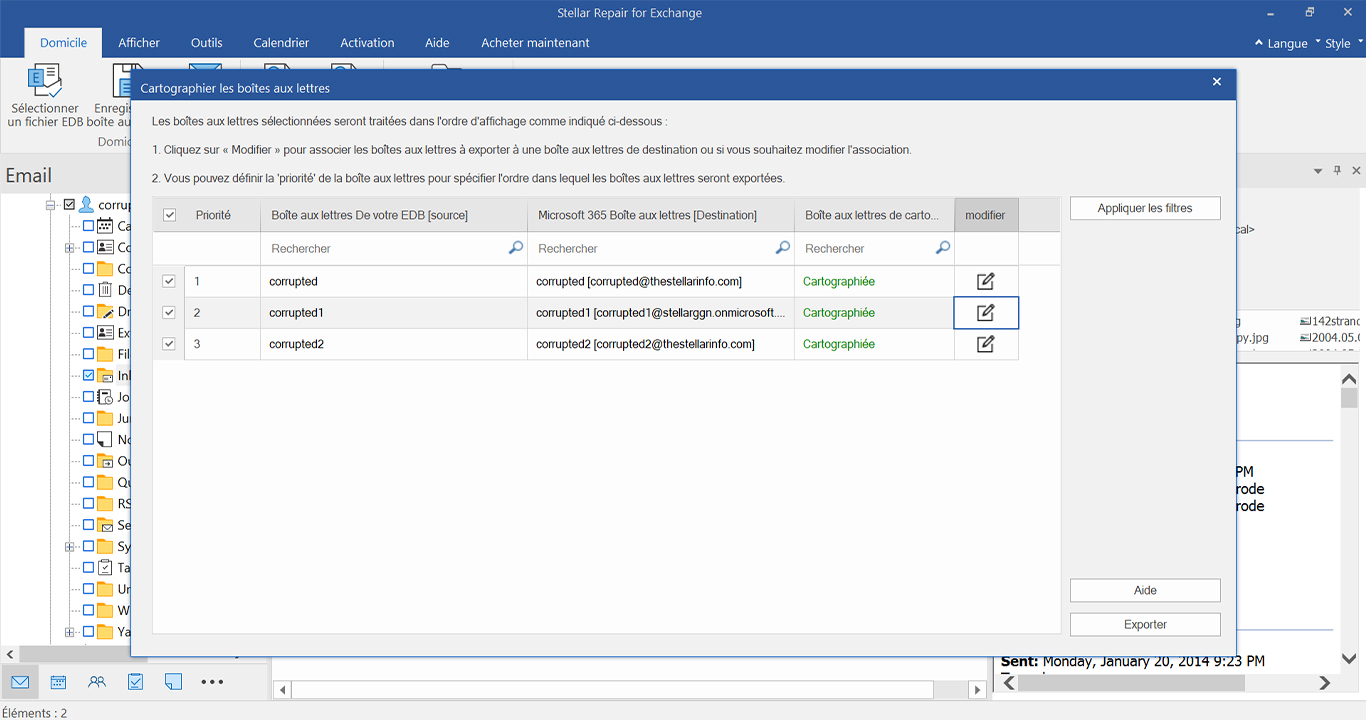The height and width of the screenshot is (720, 1366).
Task: Click magnifier icon in Microsoft 365 destination search
Action: pos(783,248)
